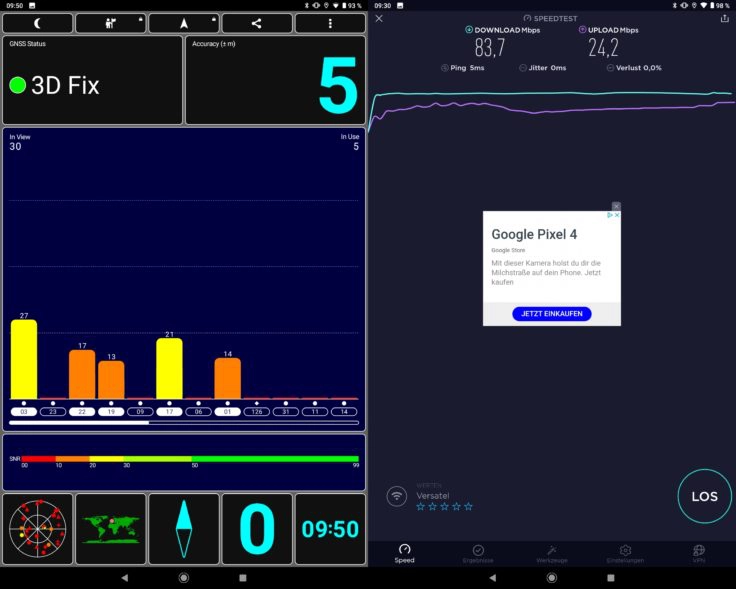This screenshot has height=589, width=736.
Task: Open the satellite sky view radar tile
Action: 38,528
